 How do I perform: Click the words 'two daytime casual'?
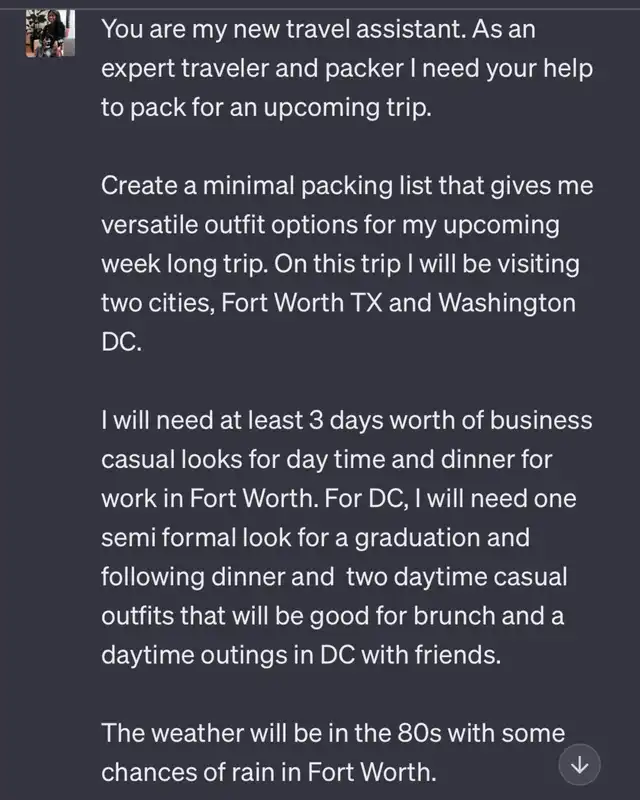[457, 577]
